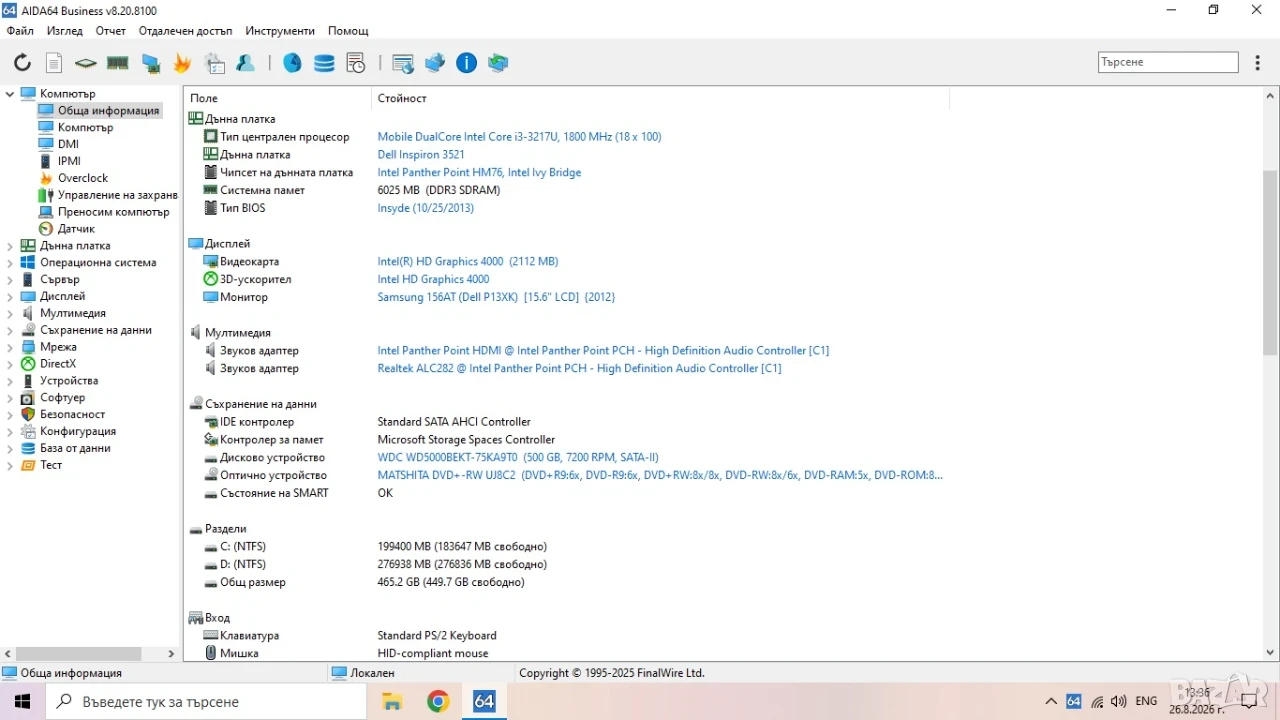This screenshot has height=720, width=1280.
Task: Open the Windows Start menu
Action: pos(22,702)
